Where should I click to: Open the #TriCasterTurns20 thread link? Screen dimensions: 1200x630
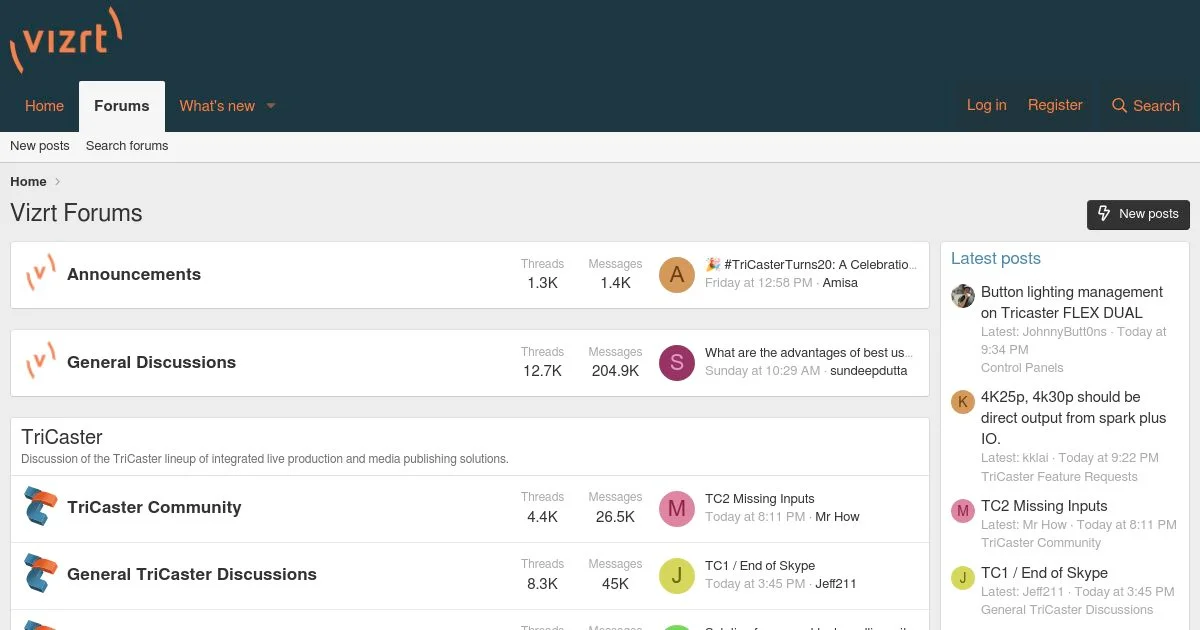[810, 265]
